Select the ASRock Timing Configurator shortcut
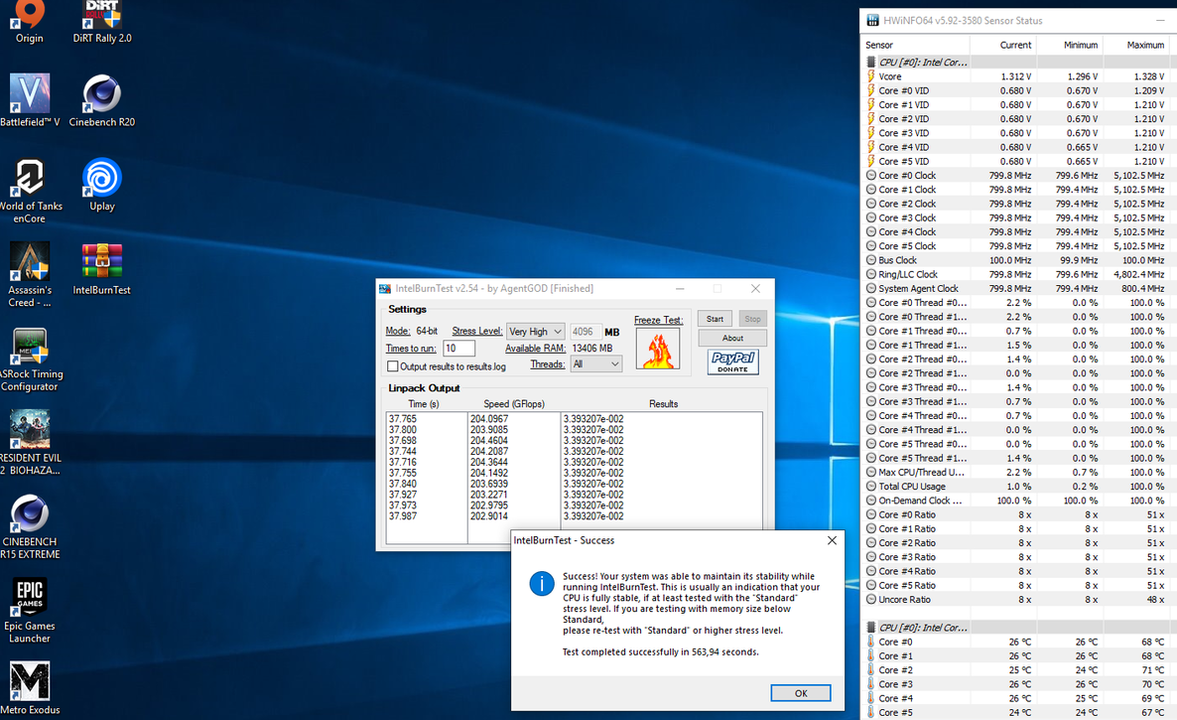The image size is (1177, 720). click(x=29, y=359)
